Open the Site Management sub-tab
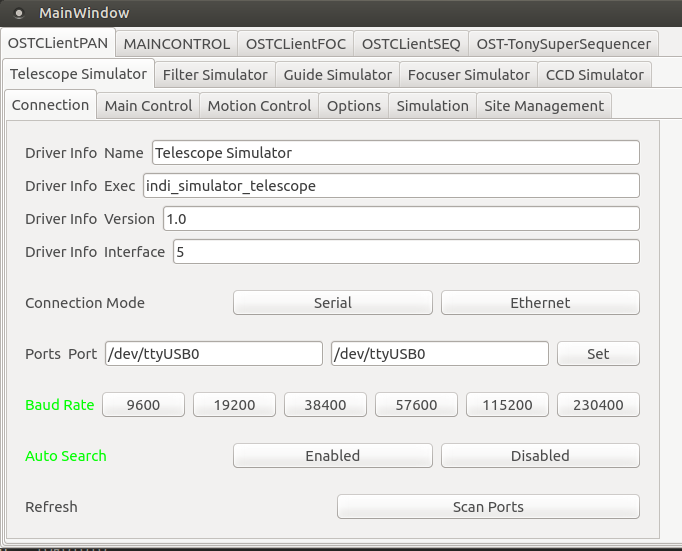The width and height of the screenshot is (682, 551). [x=544, y=106]
